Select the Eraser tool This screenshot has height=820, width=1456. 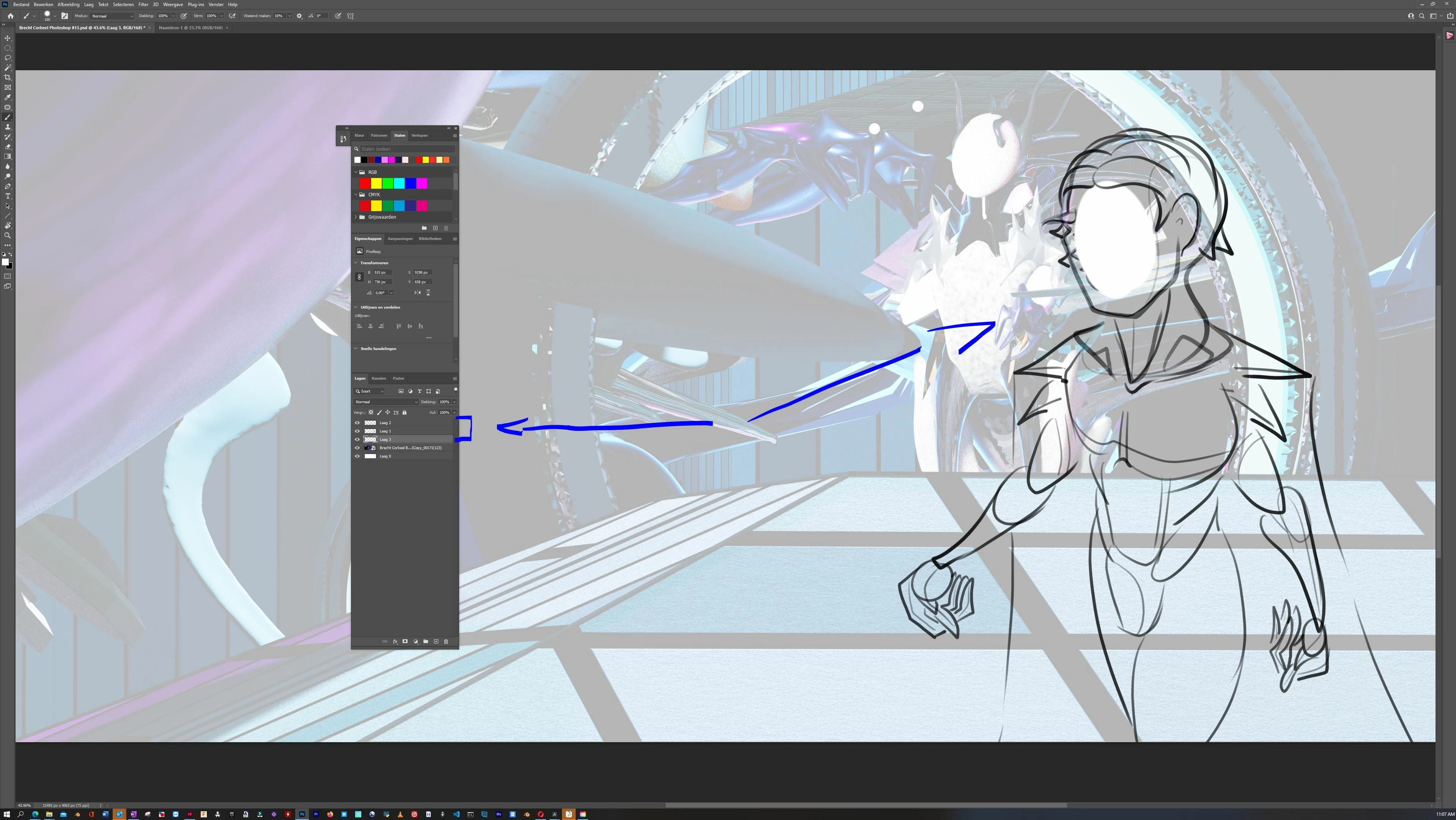click(7, 147)
